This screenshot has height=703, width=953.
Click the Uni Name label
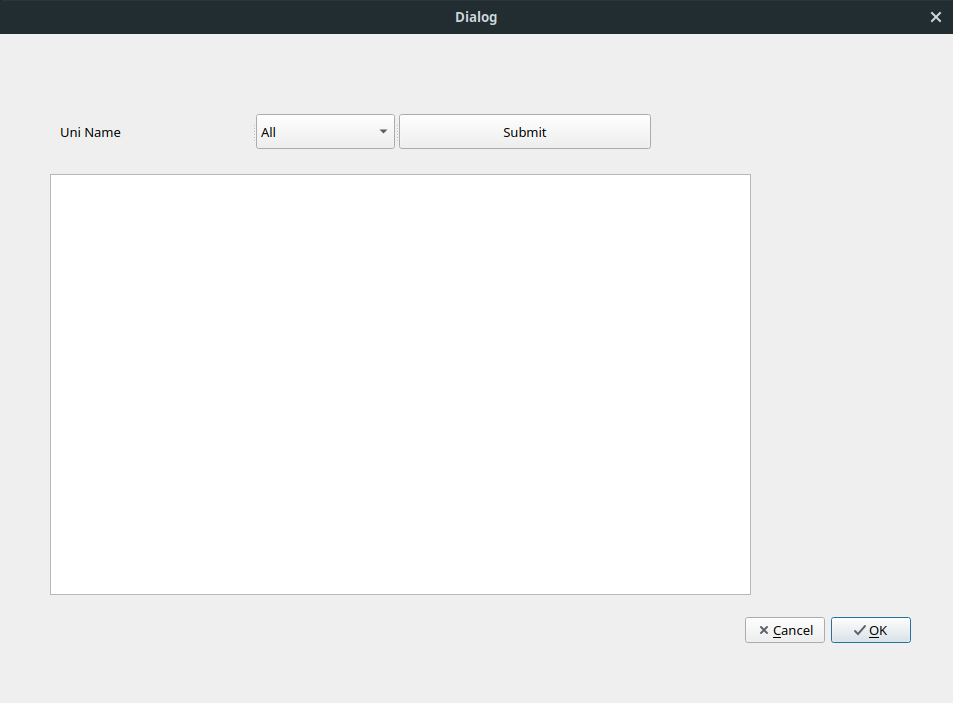pyautogui.click(x=90, y=132)
